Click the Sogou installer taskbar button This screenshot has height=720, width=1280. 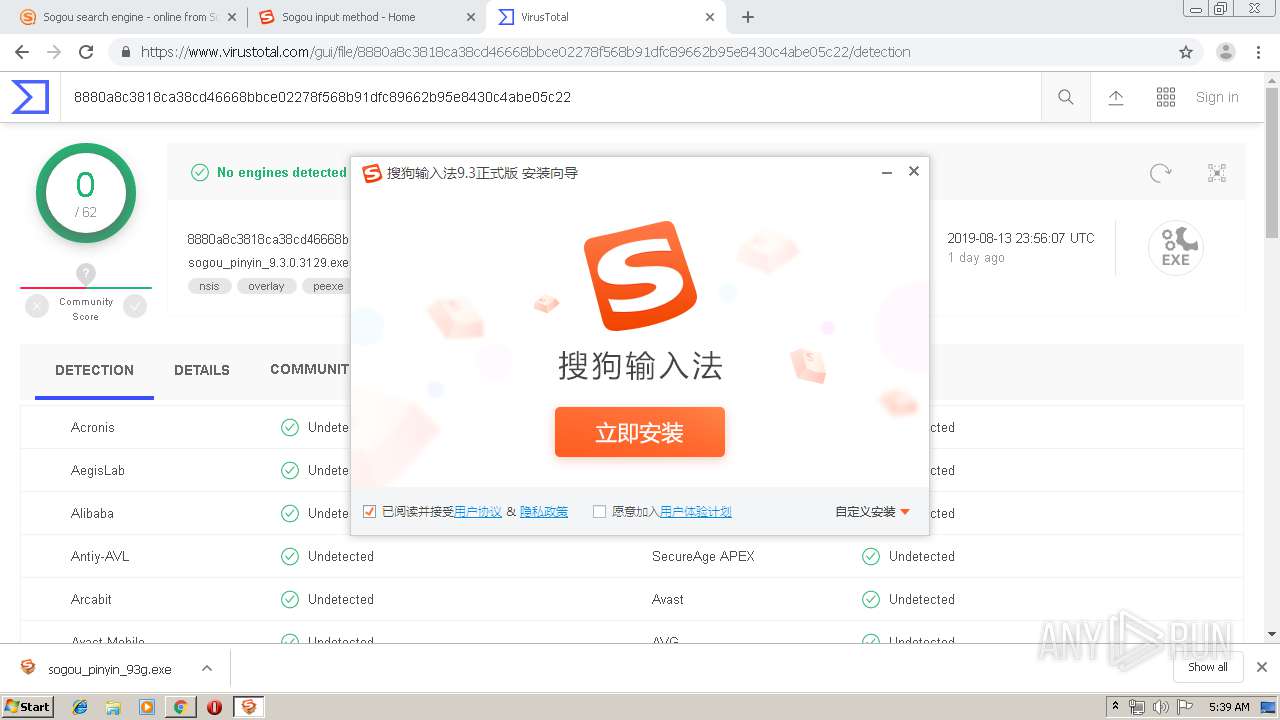(x=249, y=707)
